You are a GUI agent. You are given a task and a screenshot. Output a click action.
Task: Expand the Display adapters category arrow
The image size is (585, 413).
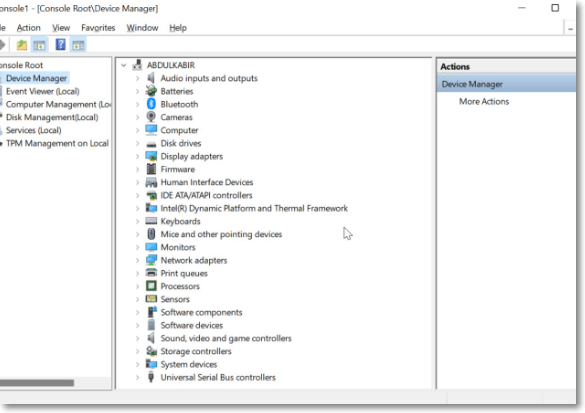coord(137,156)
